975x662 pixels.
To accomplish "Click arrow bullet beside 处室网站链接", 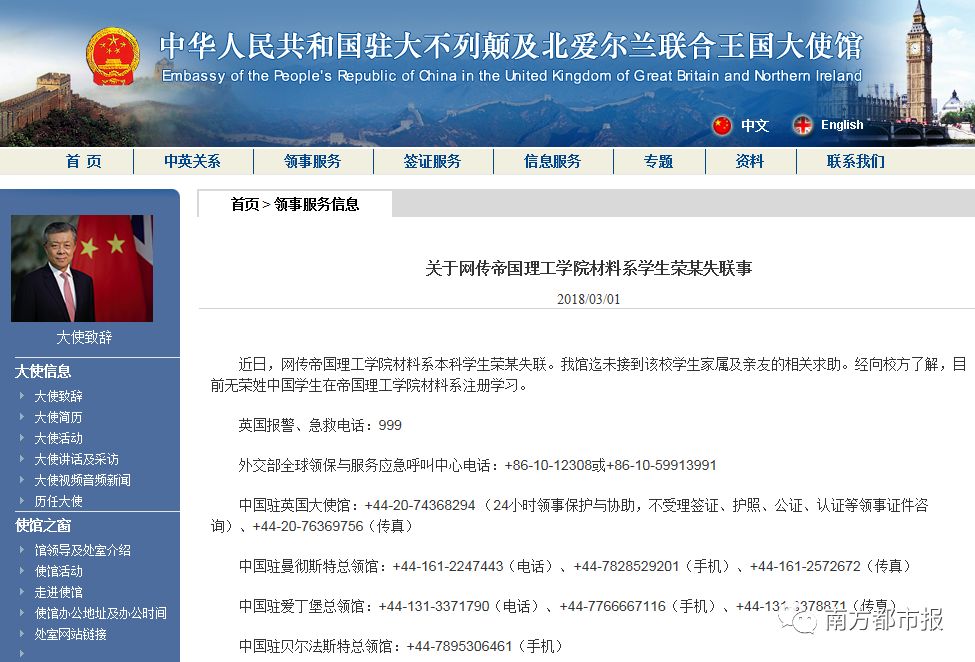I will [22, 633].
